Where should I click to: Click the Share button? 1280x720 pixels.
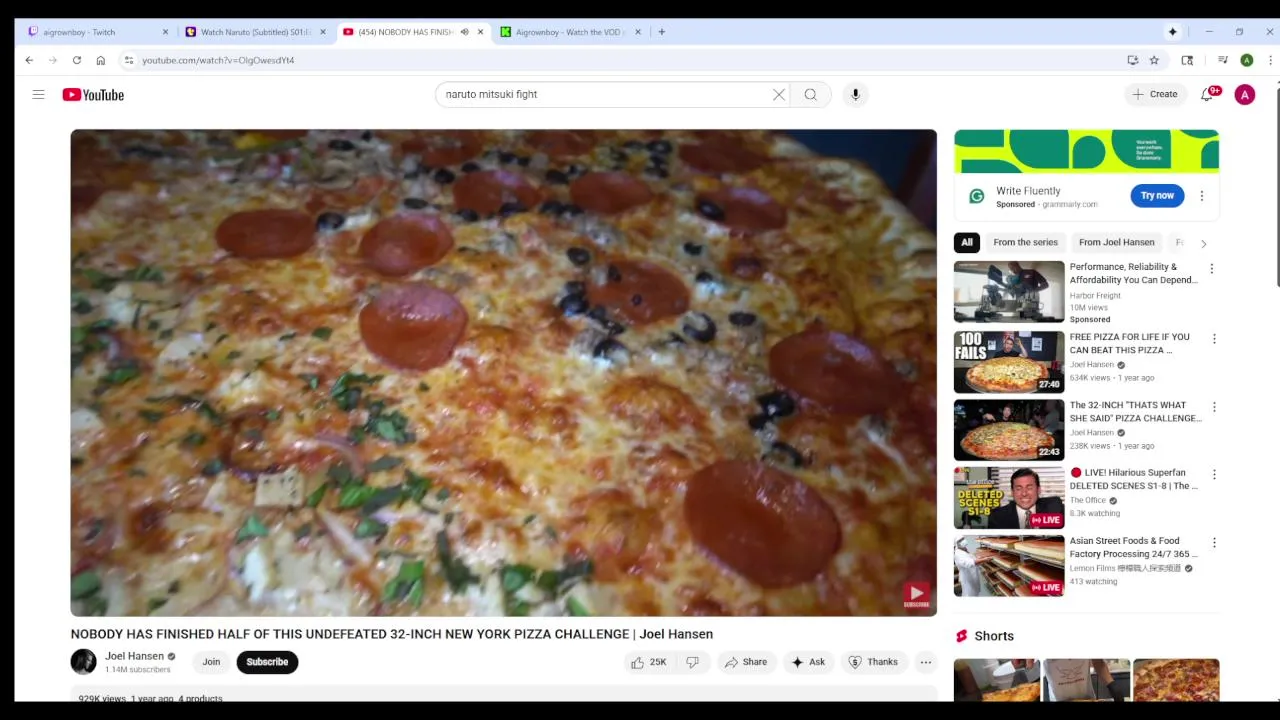(x=746, y=662)
